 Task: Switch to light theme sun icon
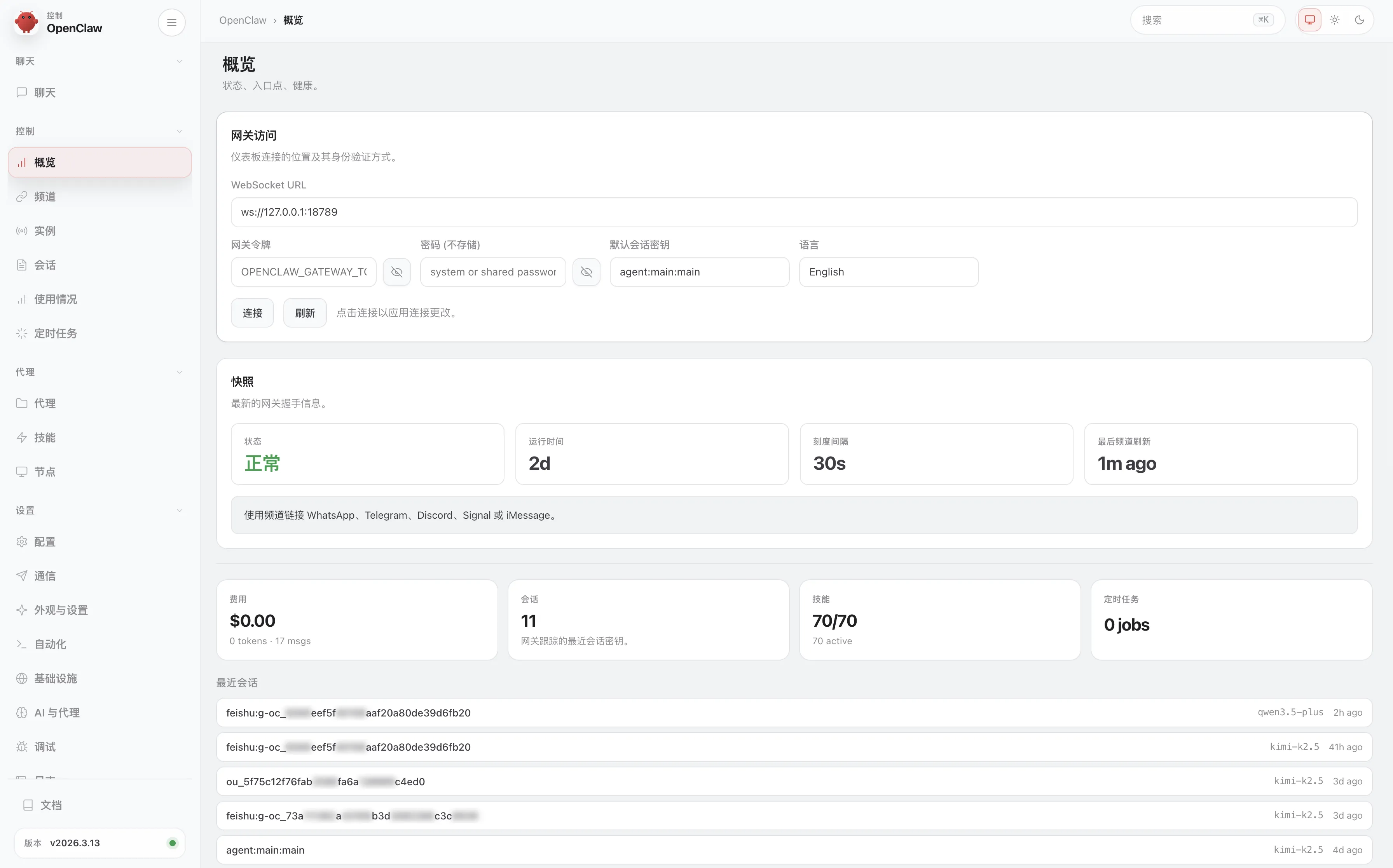[x=1334, y=20]
